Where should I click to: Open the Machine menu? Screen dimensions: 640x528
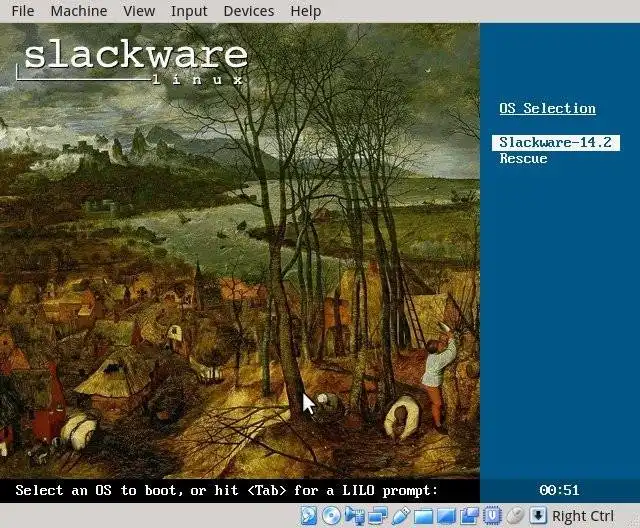[79, 11]
